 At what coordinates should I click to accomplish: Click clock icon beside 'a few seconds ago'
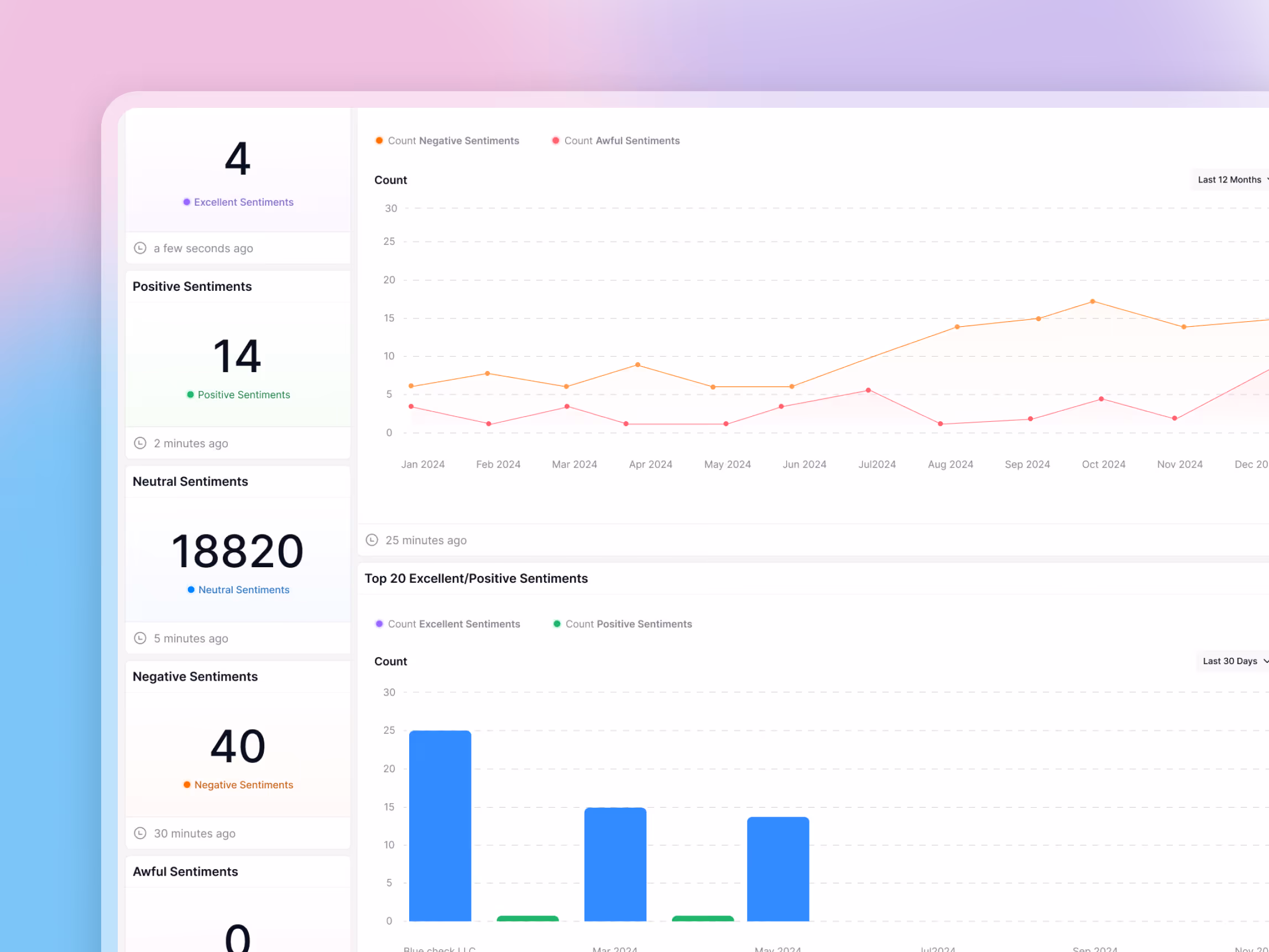(140, 248)
